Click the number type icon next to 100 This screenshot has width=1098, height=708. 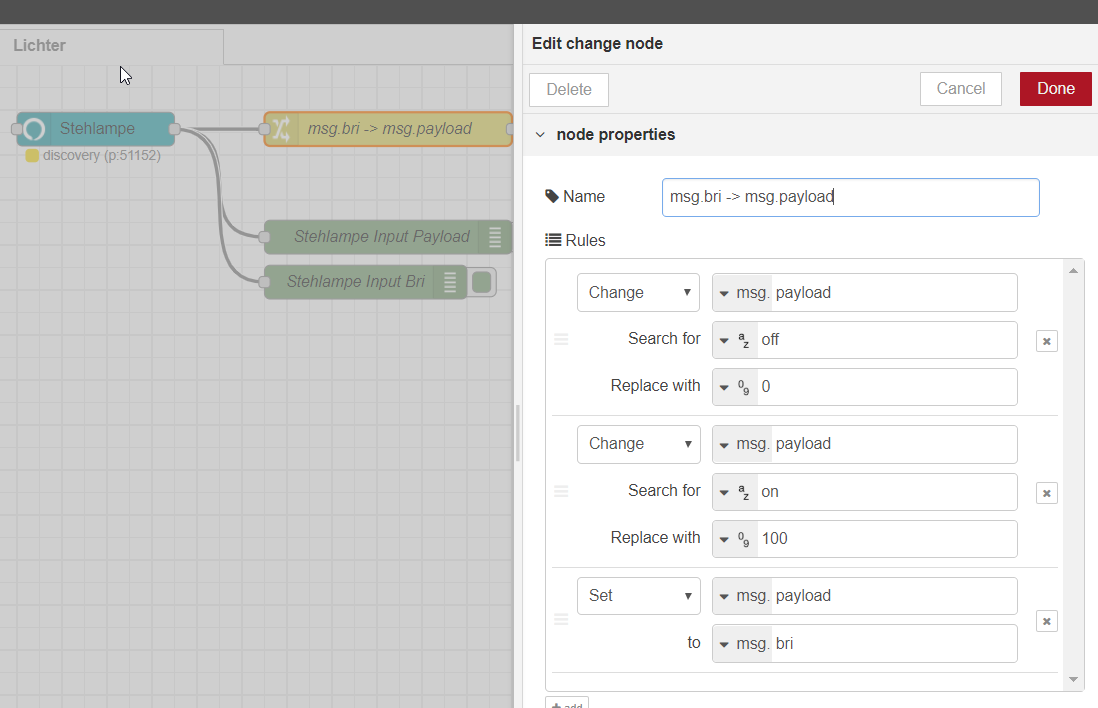(744, 539)
